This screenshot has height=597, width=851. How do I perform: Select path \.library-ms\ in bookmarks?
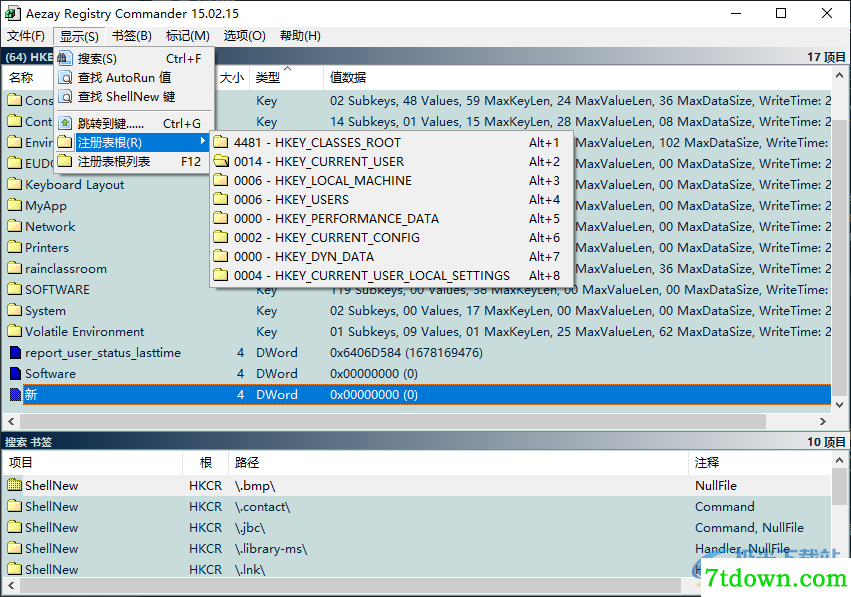point(271,549)
